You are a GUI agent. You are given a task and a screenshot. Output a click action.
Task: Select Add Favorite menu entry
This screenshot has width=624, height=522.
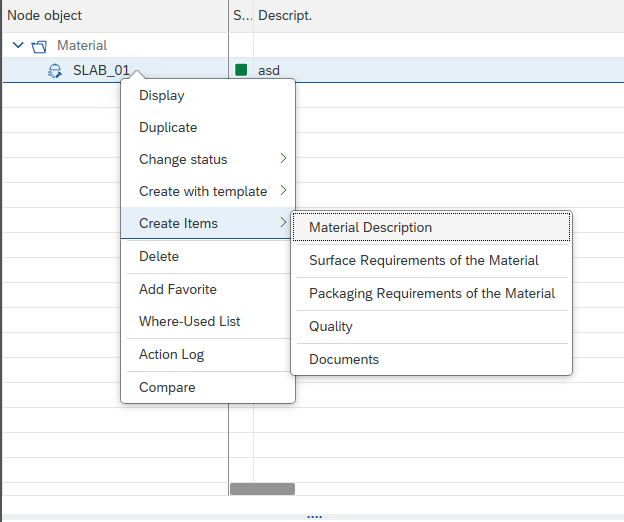click(x=177, y=289)
